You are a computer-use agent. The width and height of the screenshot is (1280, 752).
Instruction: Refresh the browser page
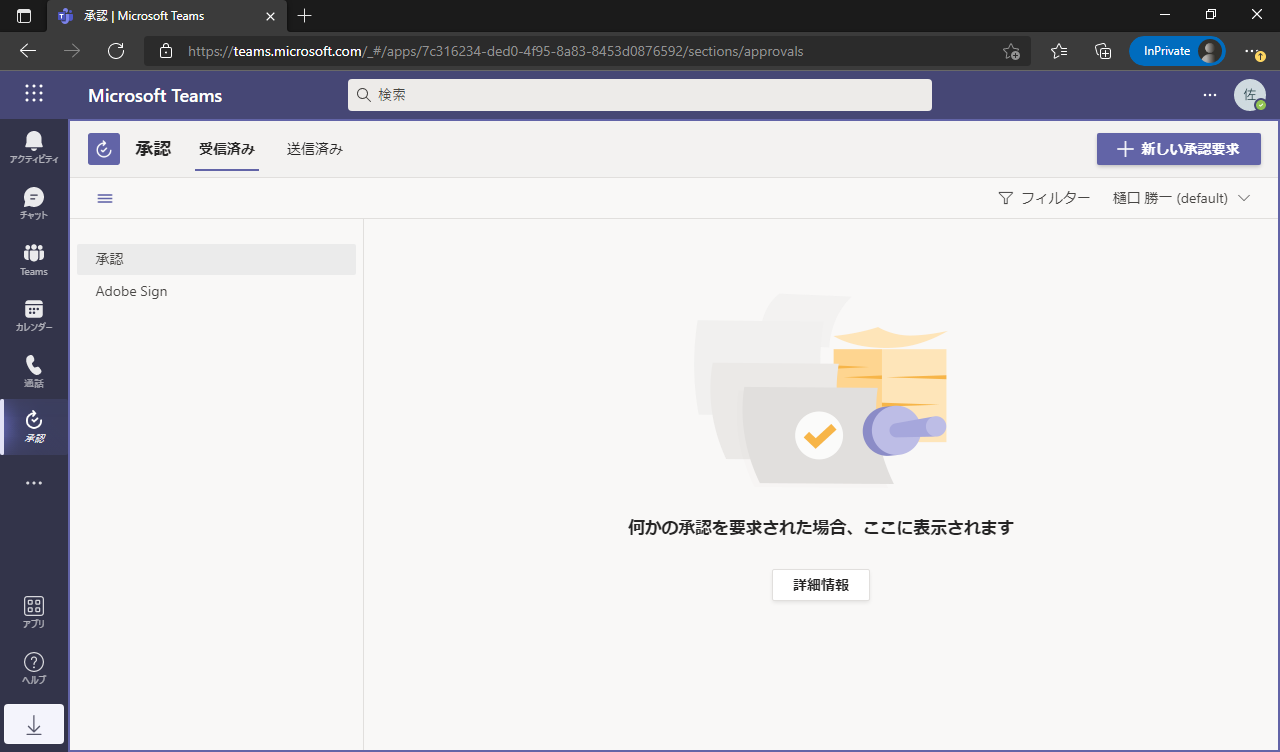(116, 51)
